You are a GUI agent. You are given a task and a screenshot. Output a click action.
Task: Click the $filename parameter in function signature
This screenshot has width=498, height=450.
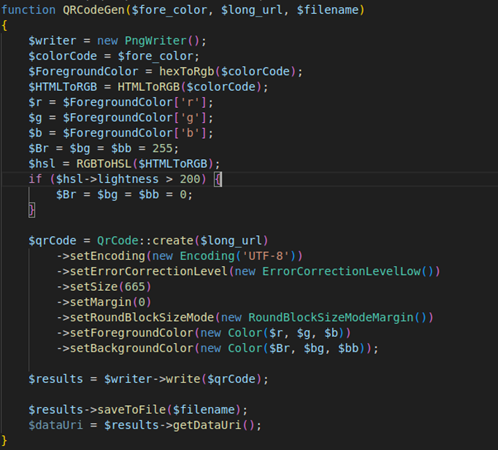[x=328, y=10]
